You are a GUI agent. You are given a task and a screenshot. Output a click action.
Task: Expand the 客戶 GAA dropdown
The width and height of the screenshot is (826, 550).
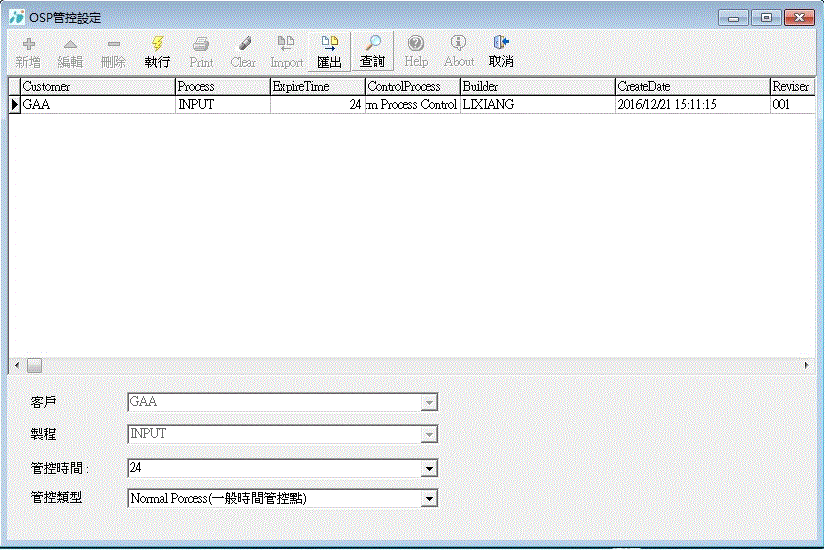click(429, 402)
